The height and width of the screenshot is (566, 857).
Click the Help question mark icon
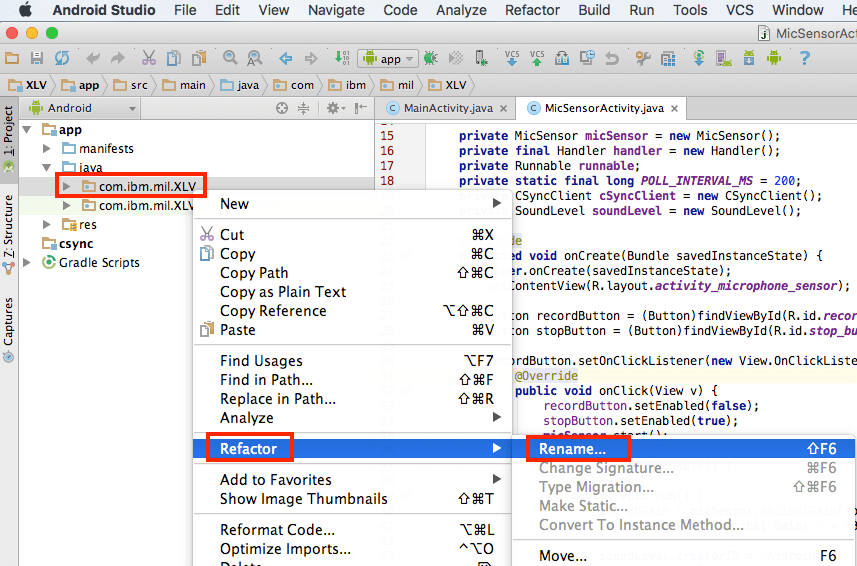point(805,58)
